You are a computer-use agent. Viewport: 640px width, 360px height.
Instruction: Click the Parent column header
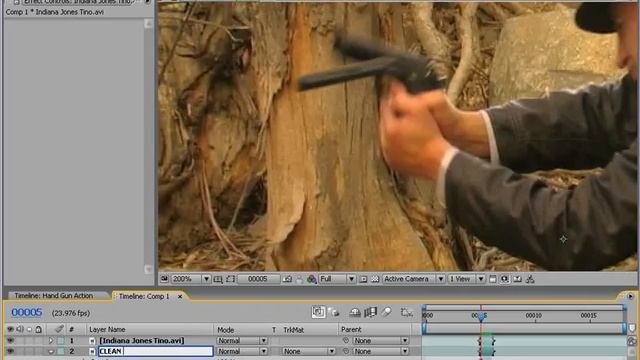coord(351,329)
